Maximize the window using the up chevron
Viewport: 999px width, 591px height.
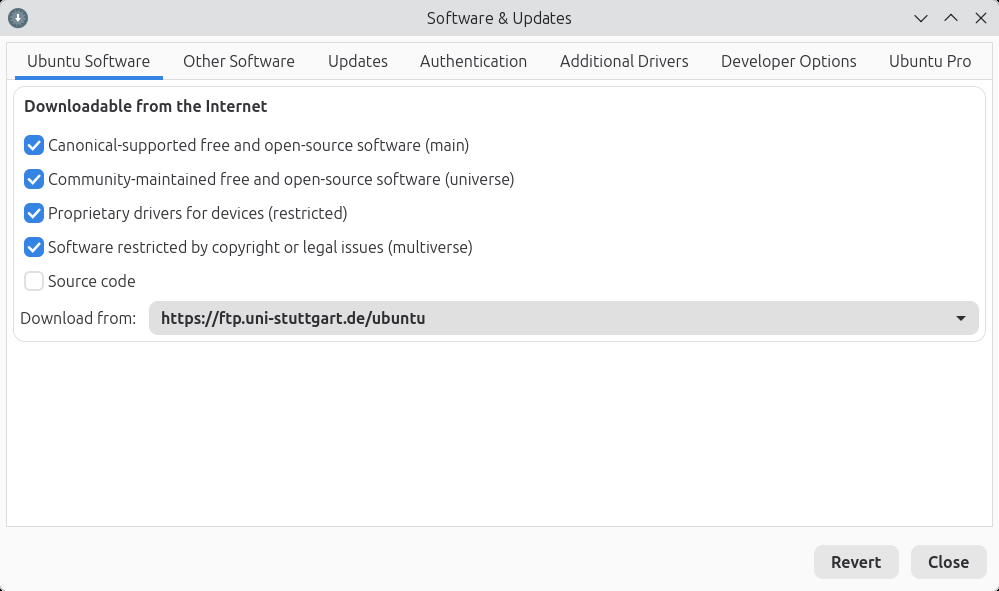pyautogui.click(x=951, y=18)
